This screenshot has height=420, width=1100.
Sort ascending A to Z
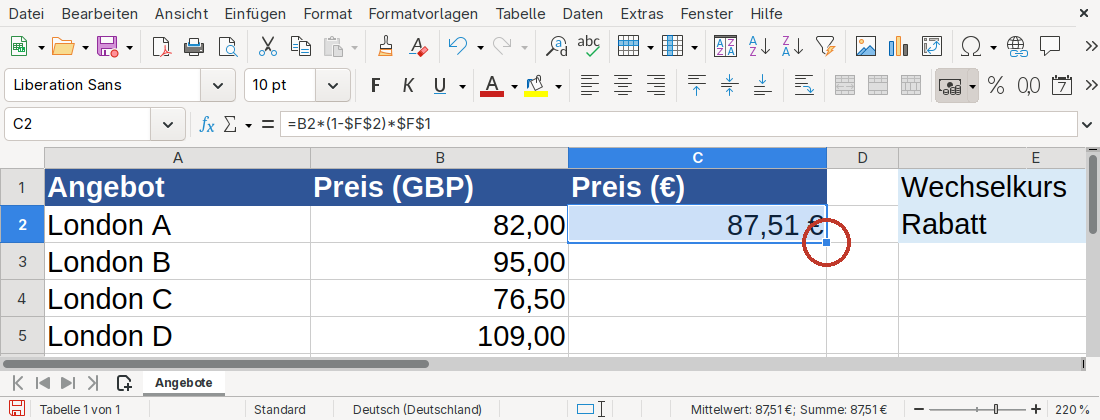[x=759, y=47]
